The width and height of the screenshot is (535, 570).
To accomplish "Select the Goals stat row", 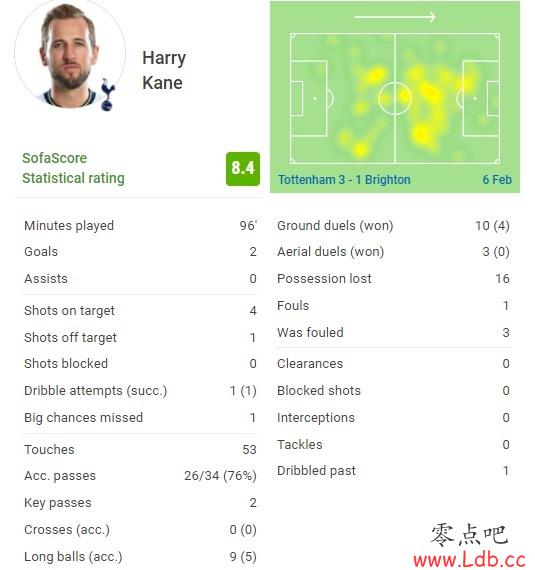I will coord(140,252).
